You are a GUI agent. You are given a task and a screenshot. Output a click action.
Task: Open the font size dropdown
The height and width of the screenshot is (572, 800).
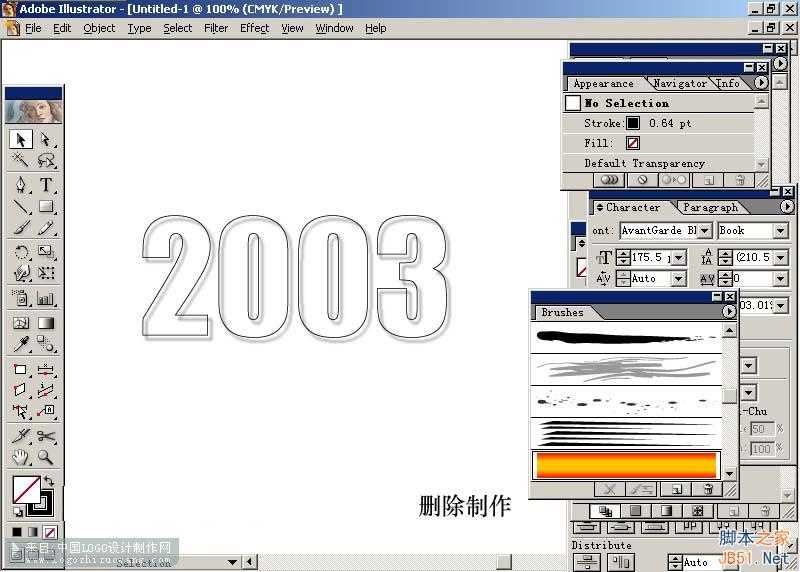(x=679, y=258)
